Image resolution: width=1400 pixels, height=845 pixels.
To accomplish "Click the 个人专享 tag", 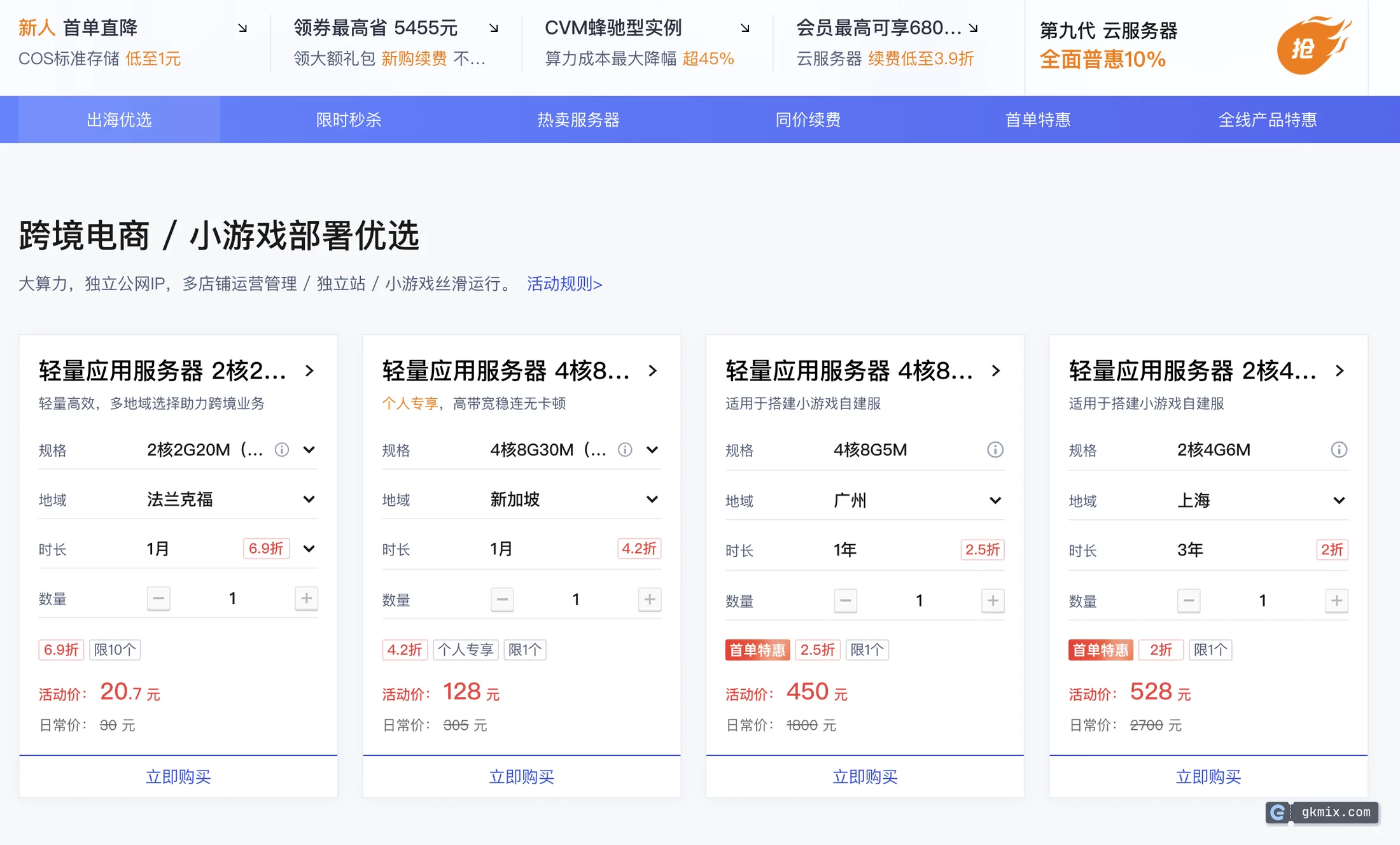I will pos(466,650).
